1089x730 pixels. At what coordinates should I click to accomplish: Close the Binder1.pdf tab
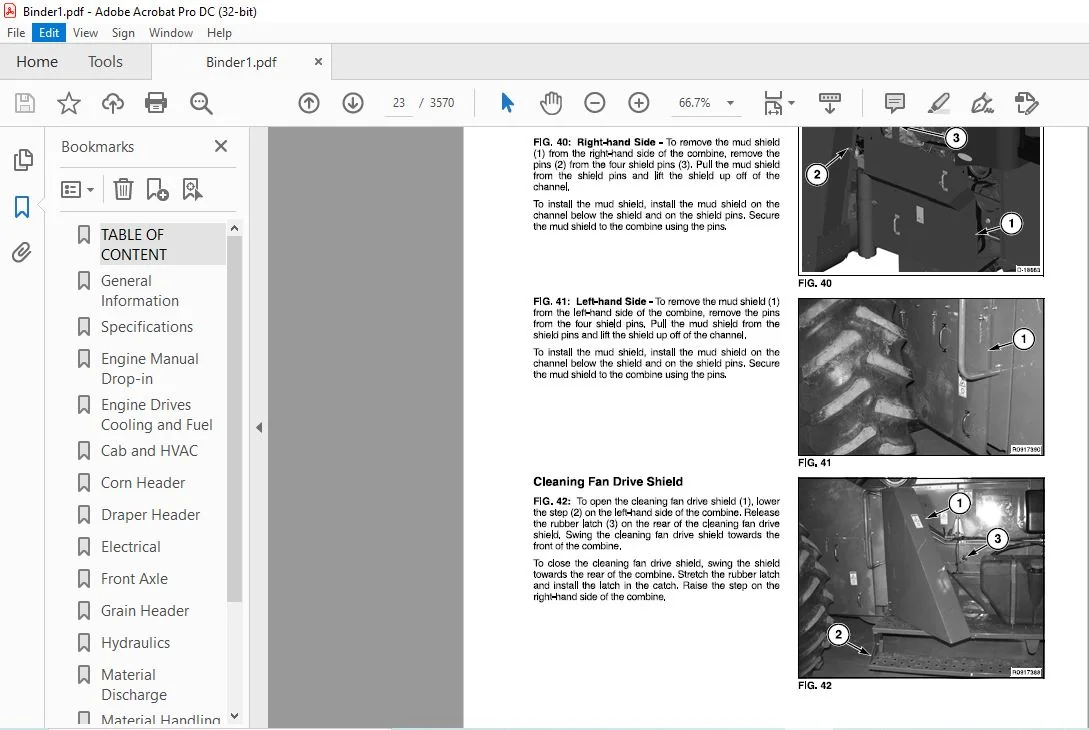click(x=318, y=61)
